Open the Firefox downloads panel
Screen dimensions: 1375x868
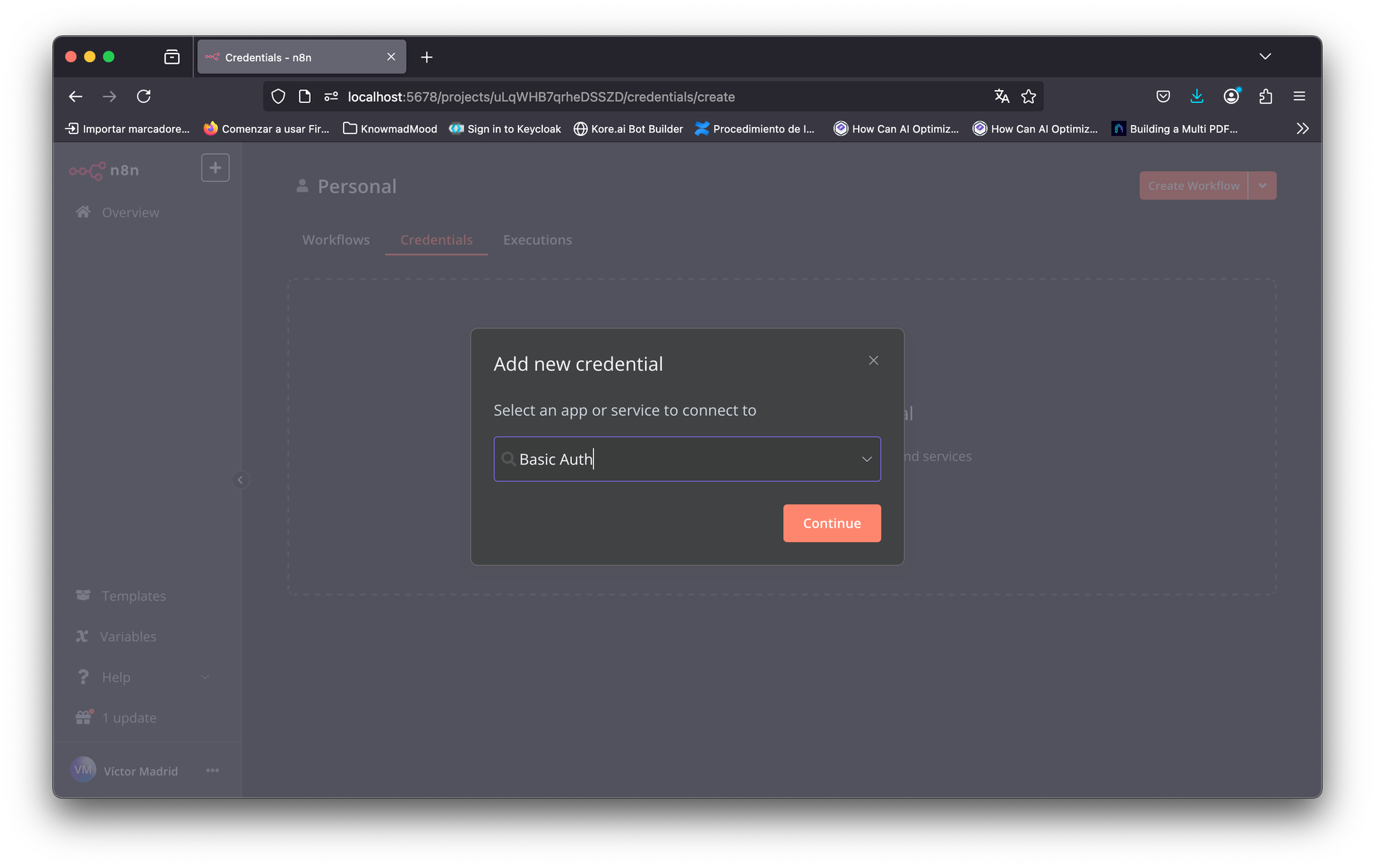point(1196,97)
